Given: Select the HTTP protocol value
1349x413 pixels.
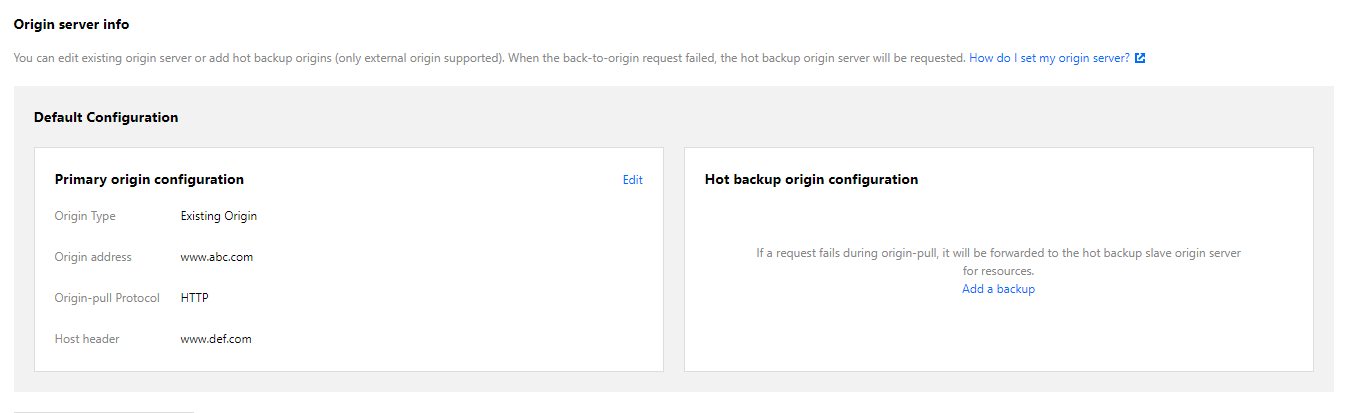Looking at the screenshot, I should [x=195, y=298].
